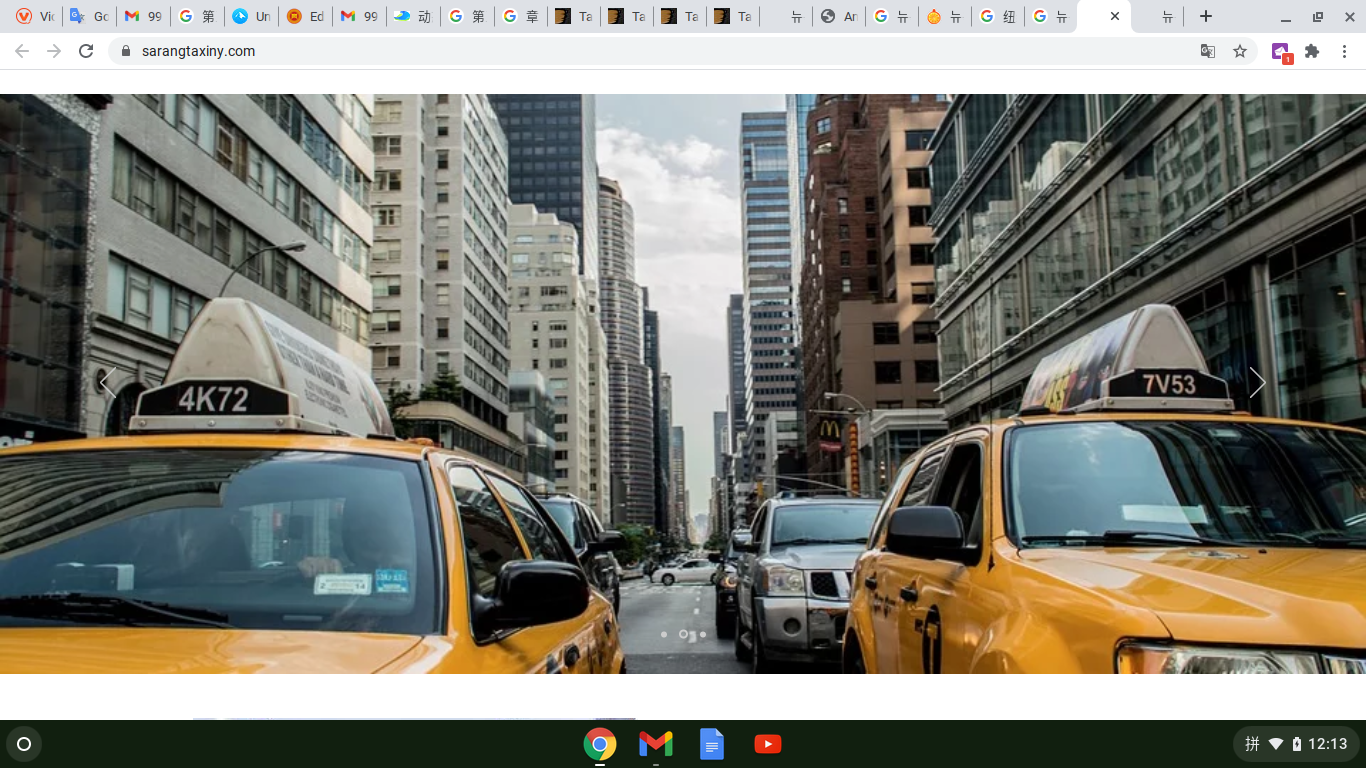Open the Google Translate icon in address bar
The image size is (1366, 768).
pyautogui.click(x=1208, y=51)
